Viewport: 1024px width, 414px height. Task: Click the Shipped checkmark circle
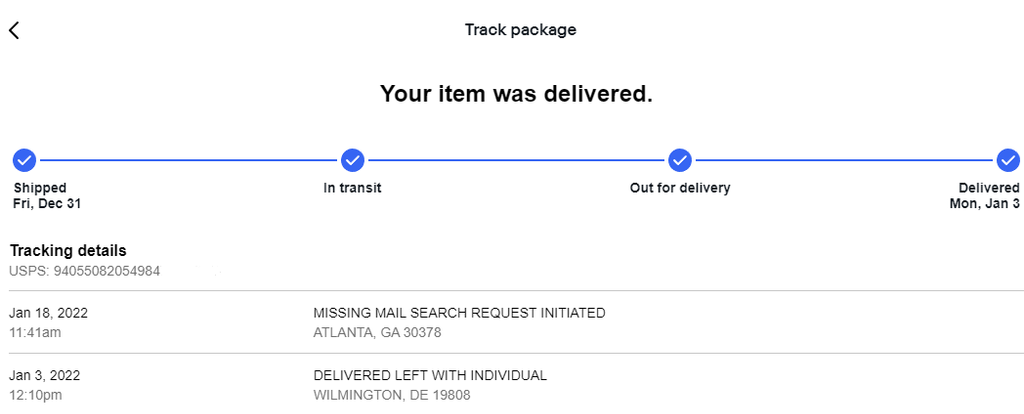24,160
